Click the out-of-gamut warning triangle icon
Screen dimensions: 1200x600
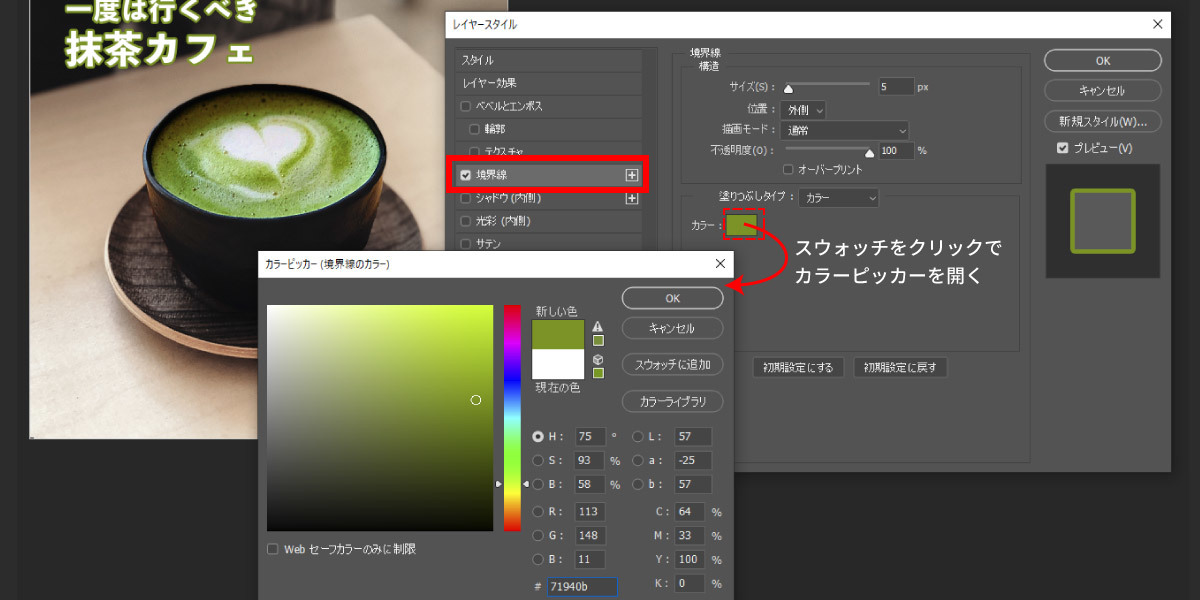(x=598, y=326)
